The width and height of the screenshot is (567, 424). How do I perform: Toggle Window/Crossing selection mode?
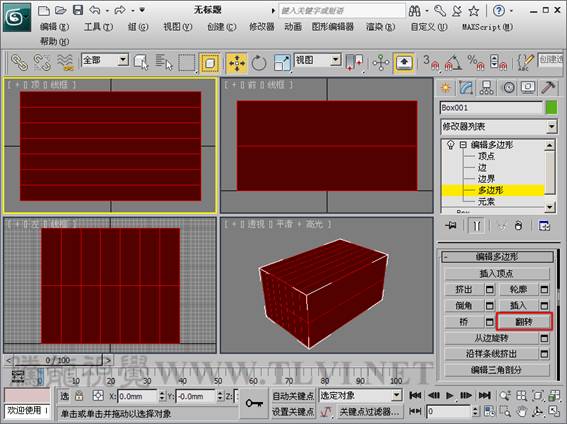coord(209,63)
